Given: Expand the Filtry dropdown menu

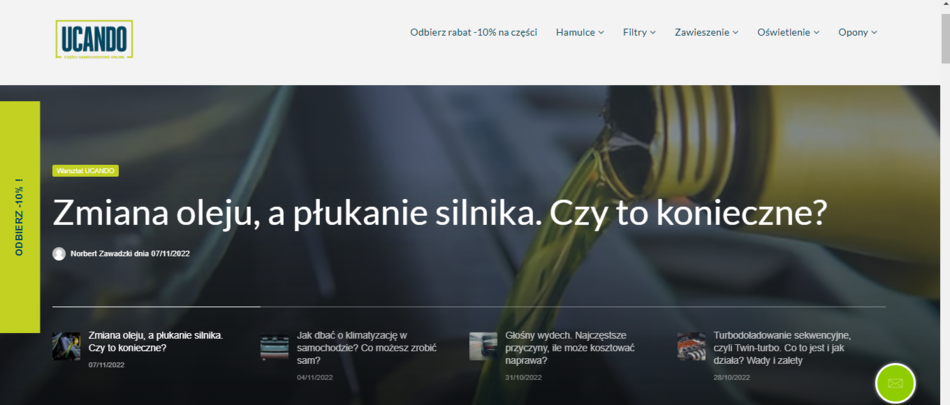Looking at the screenshot, I should click(639, 33).
